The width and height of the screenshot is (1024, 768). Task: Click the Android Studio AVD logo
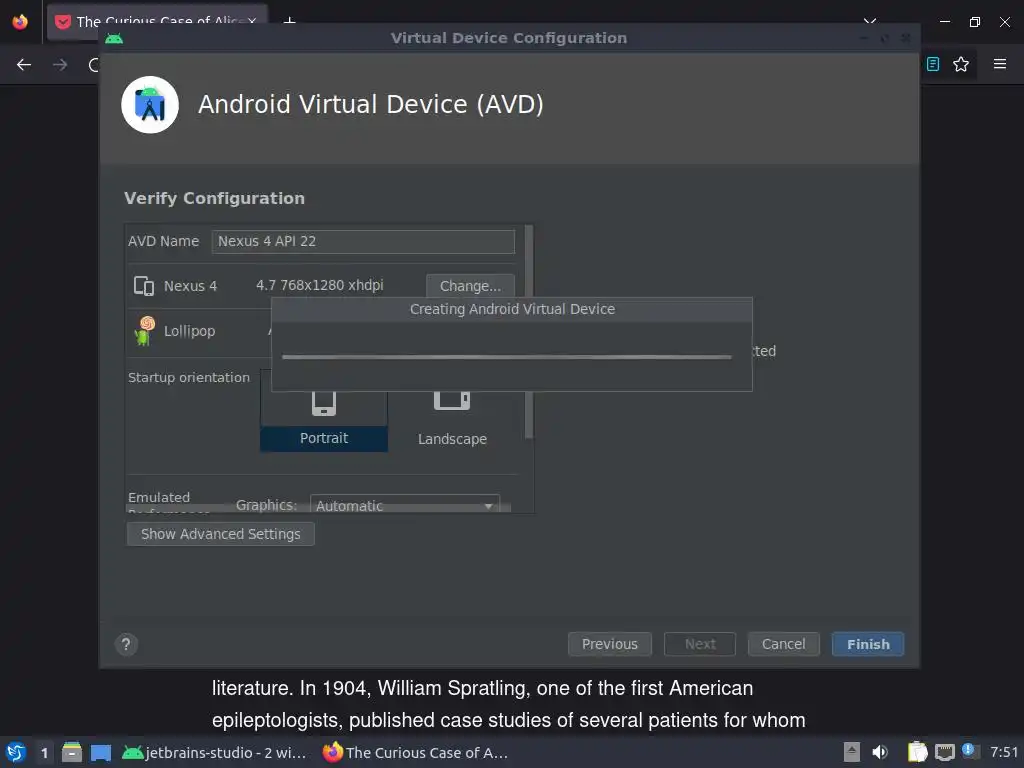click(x=150, y=105)
